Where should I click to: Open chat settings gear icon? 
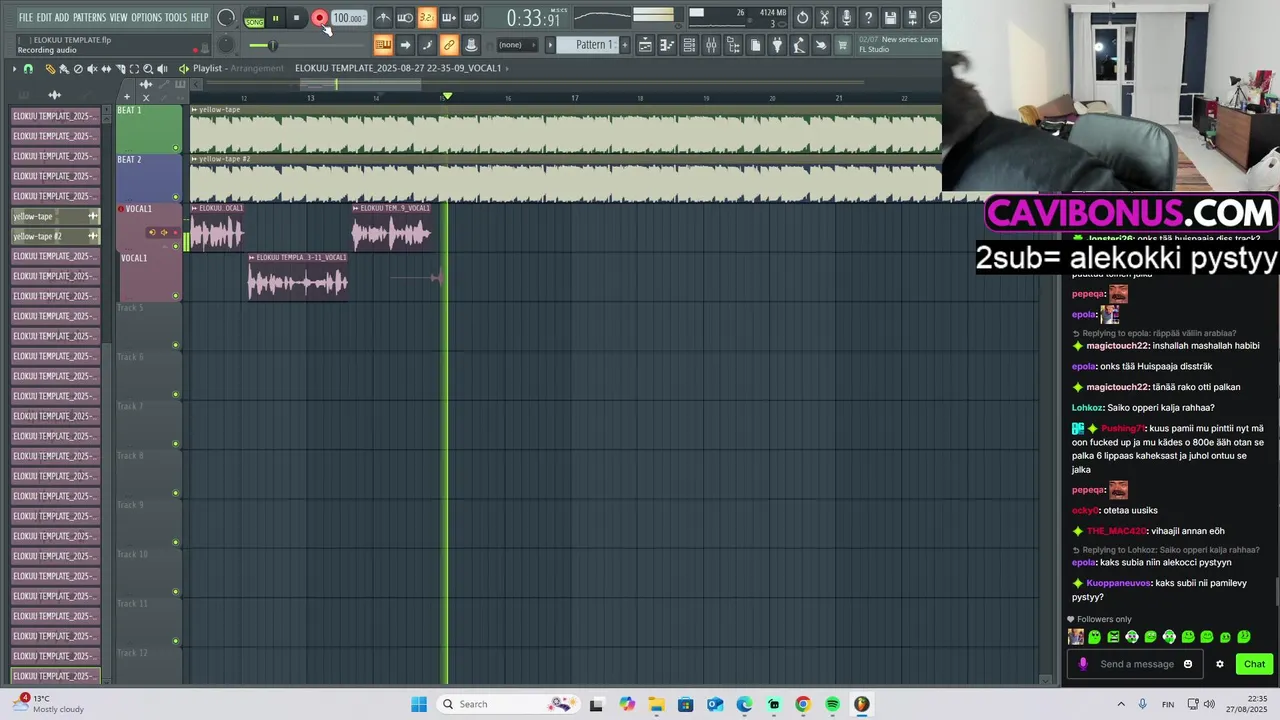tap(1219, 664)
